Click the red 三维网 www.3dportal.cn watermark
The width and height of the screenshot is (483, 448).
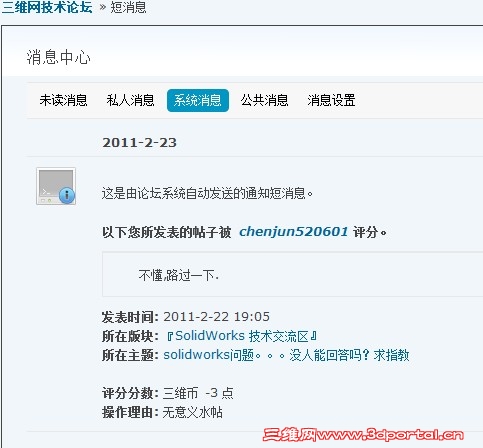364,435
